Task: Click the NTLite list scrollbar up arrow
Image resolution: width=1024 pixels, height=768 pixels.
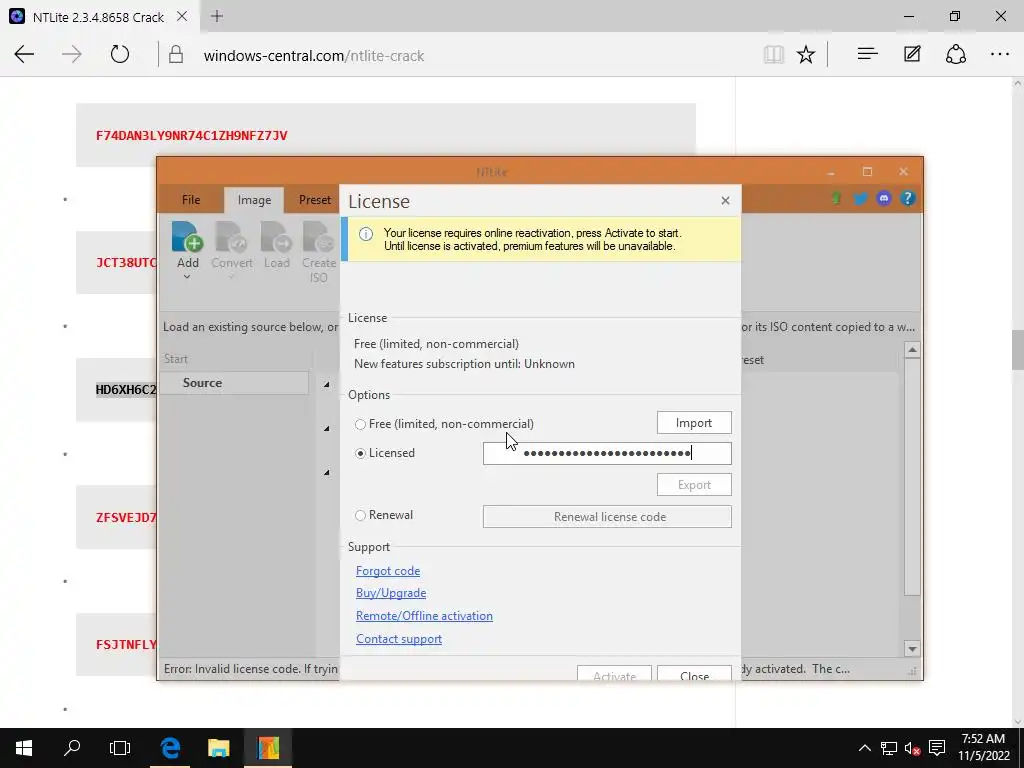Action: pos(912,350)
